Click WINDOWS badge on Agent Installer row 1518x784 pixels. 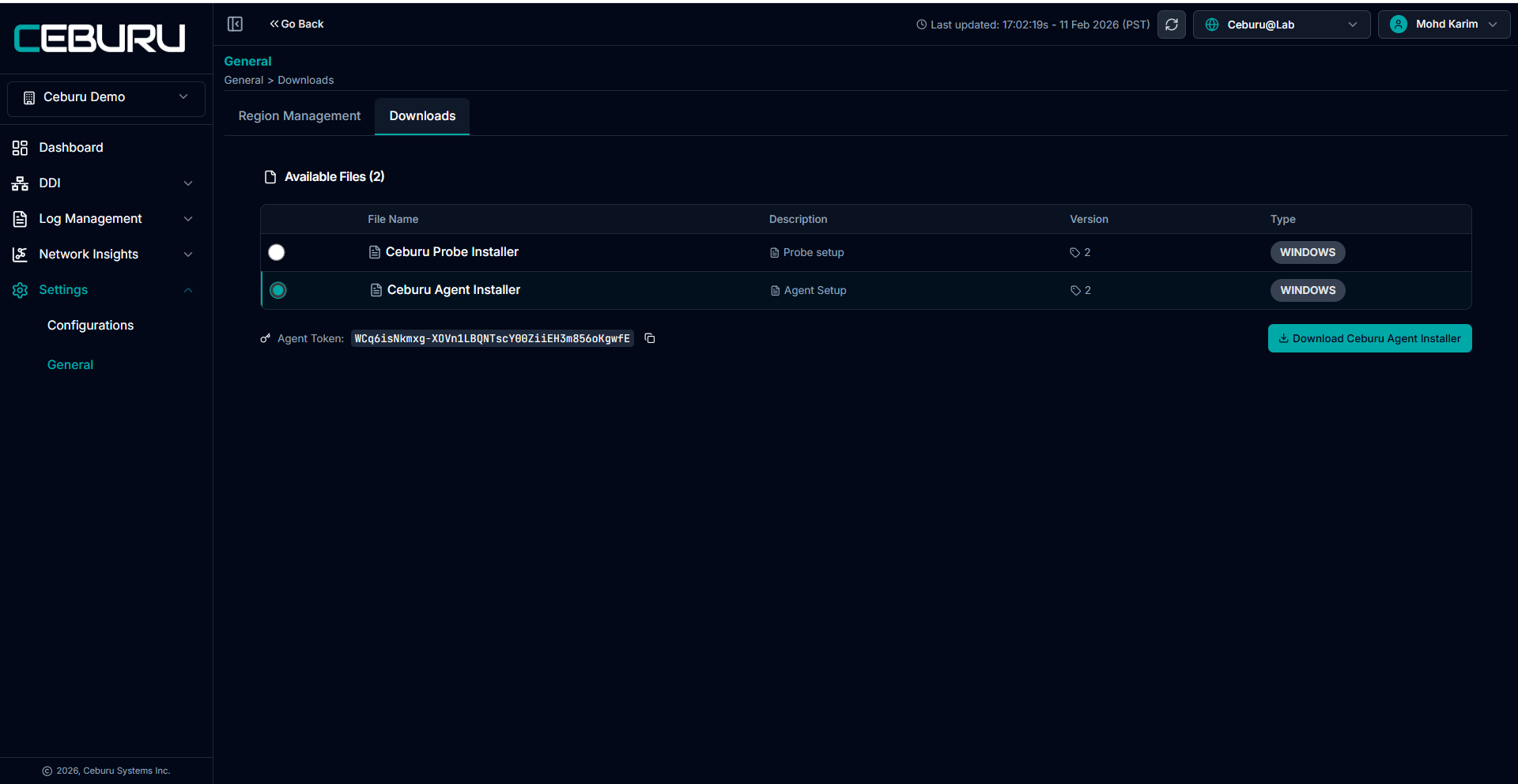1308,290
